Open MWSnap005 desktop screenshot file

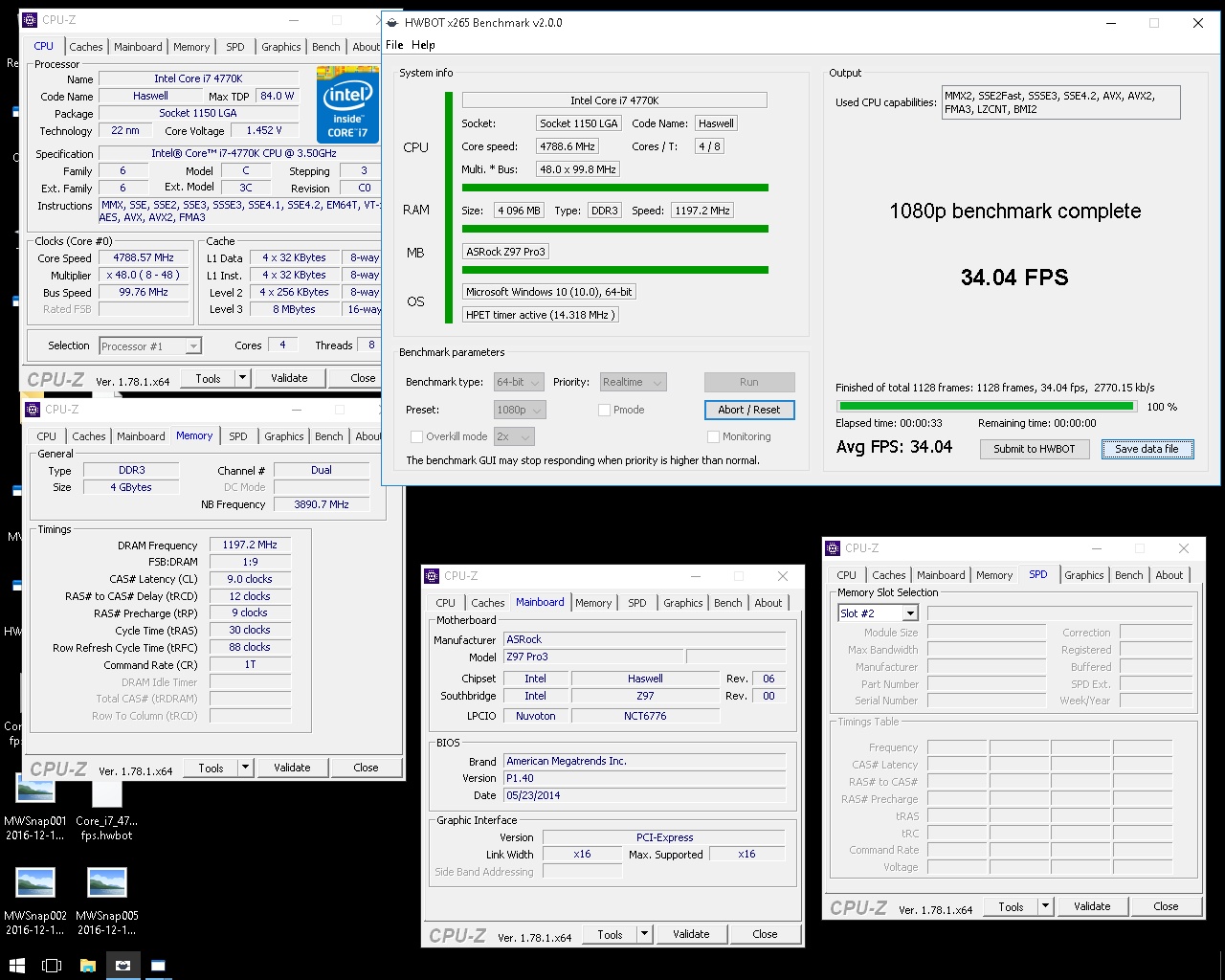point(107,902)
